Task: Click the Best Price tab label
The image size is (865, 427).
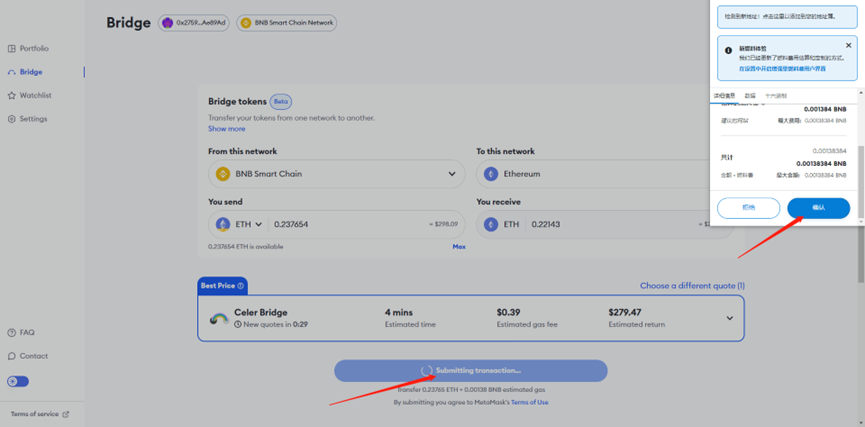Action: click(x=218, y=286)
